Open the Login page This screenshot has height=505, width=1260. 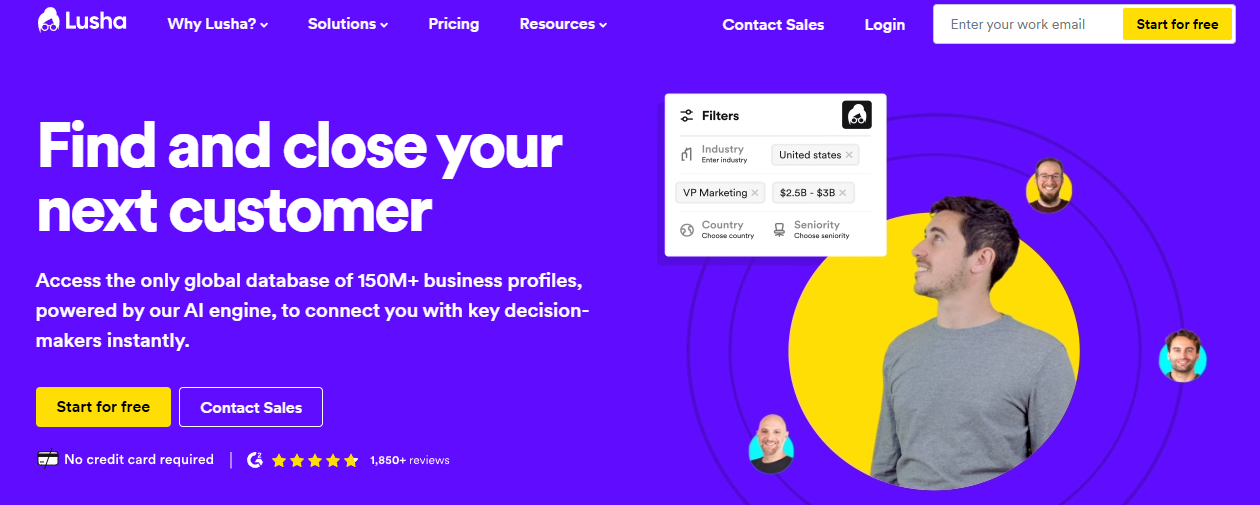tap(885, 25)
